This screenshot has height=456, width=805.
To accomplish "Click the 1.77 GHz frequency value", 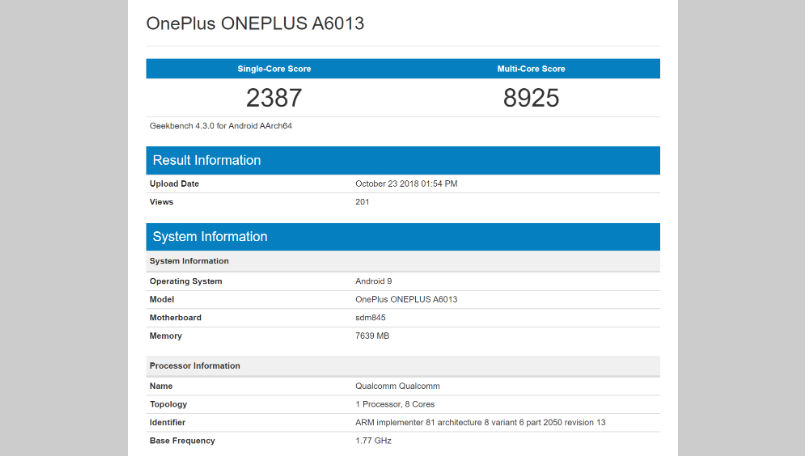I will 373,441.
